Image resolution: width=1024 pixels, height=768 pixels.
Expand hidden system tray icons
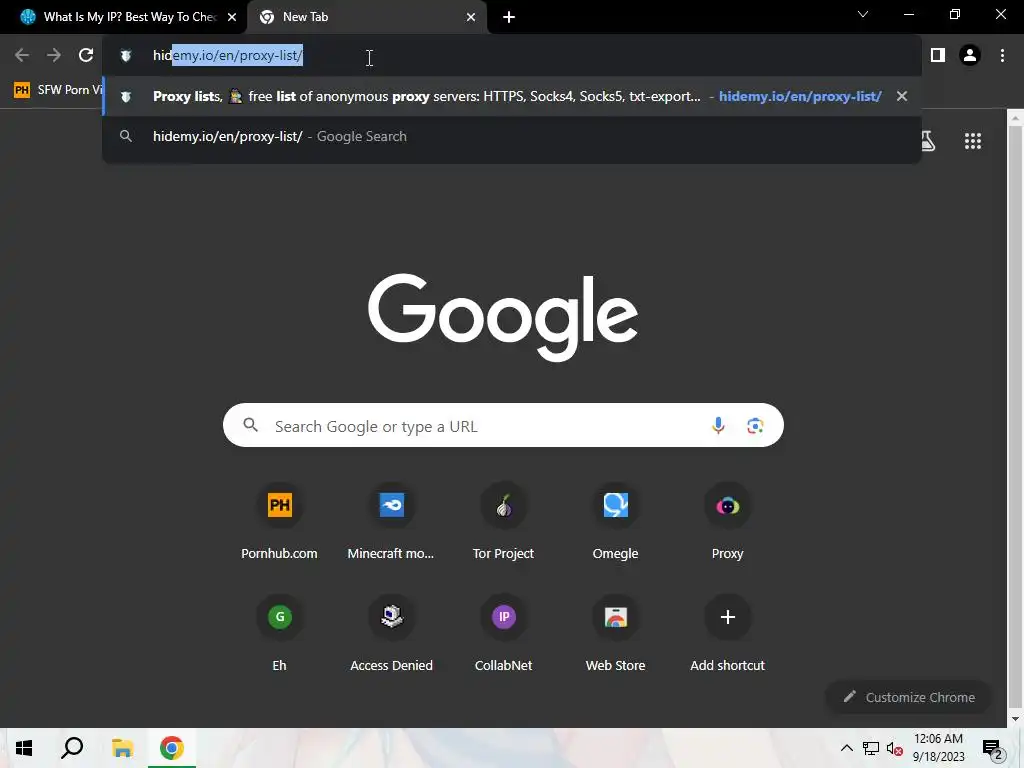846,748
